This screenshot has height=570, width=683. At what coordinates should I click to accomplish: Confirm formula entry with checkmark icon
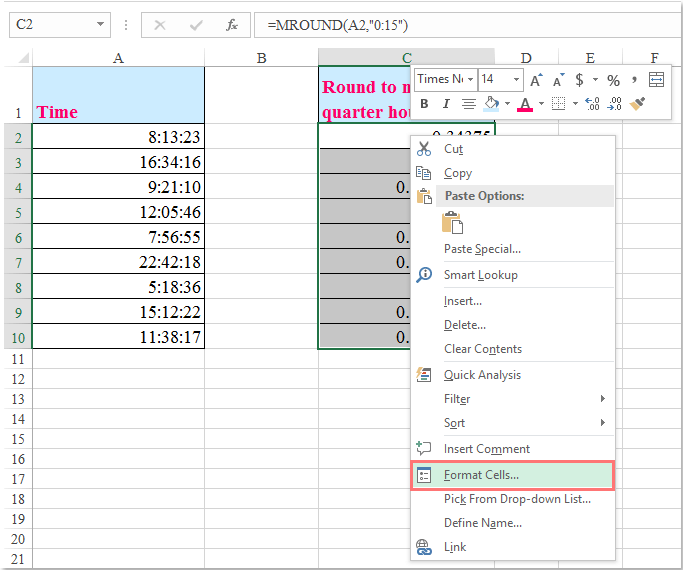(x=196, y=25)
